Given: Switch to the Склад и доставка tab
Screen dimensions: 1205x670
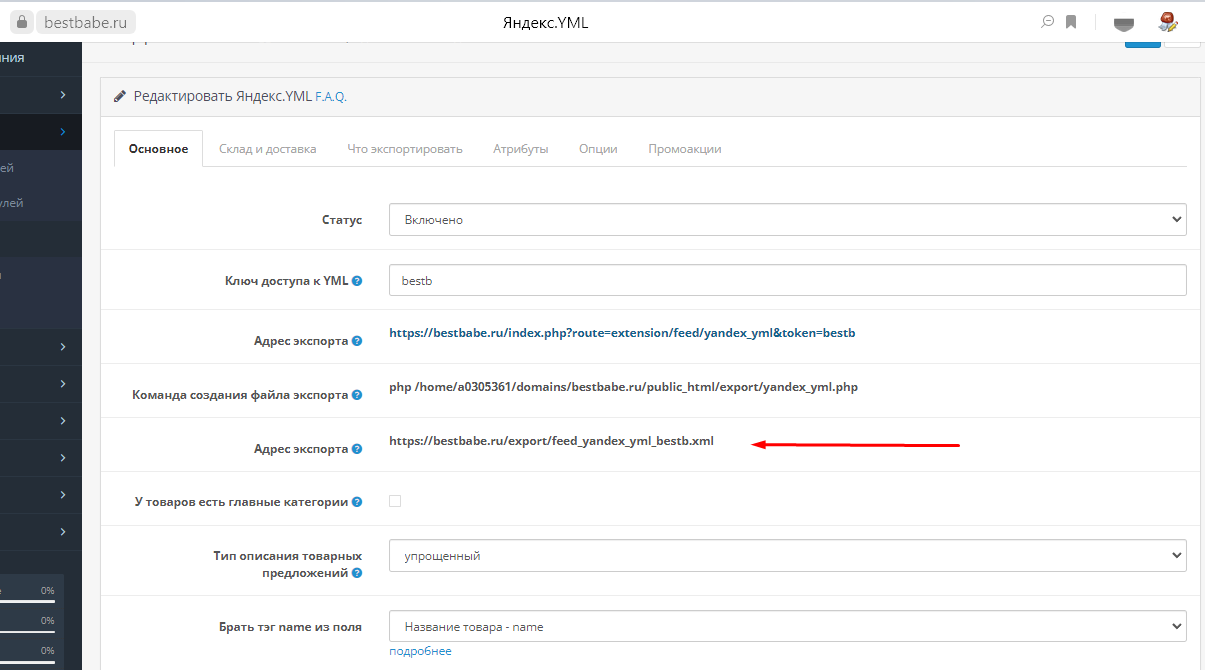Looking at the screenshot, I should point(268,149).
